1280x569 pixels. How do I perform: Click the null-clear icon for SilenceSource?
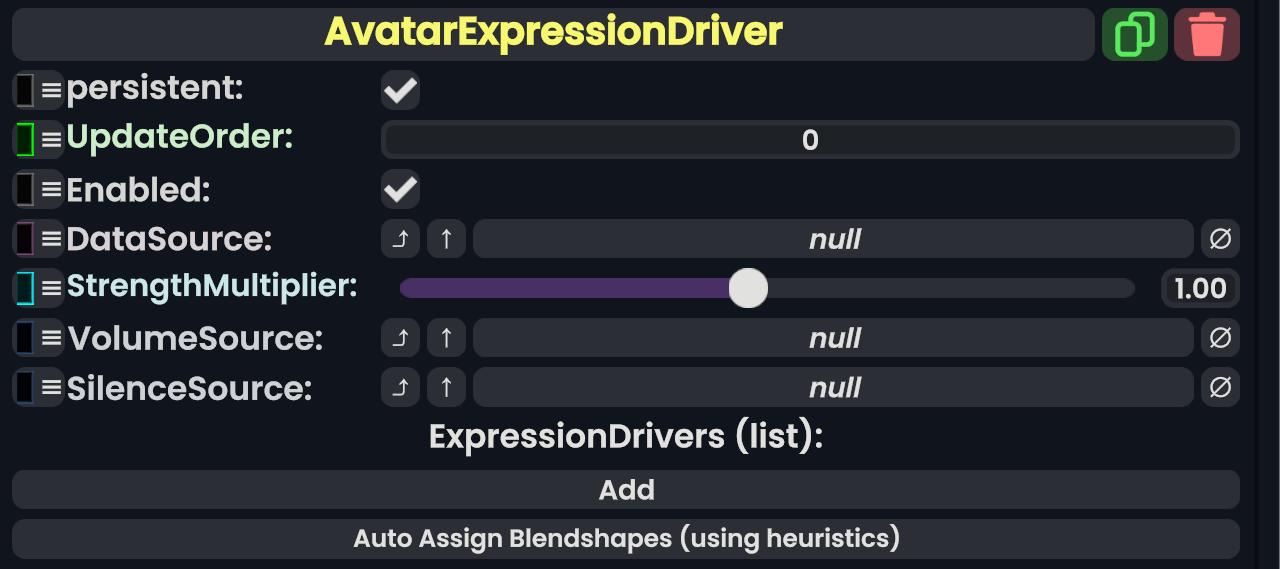tap(1220, 387)
